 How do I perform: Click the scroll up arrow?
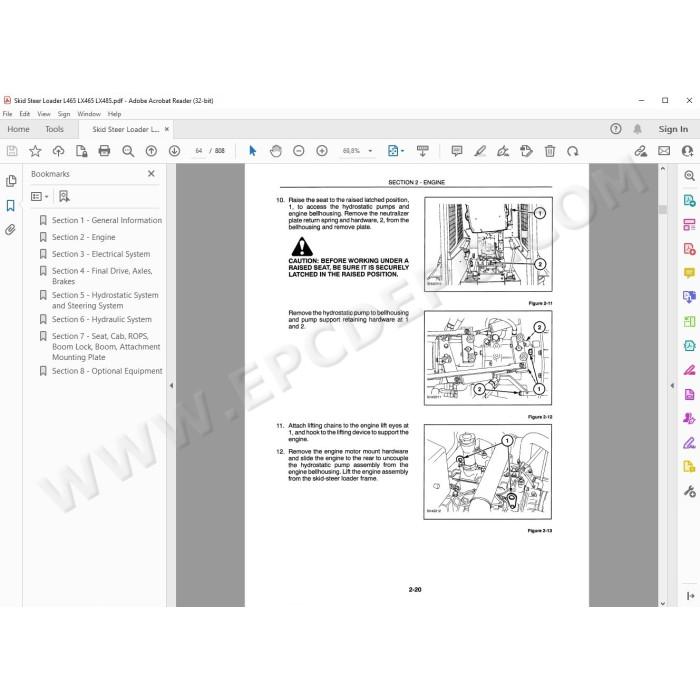(x=663, y=168)
